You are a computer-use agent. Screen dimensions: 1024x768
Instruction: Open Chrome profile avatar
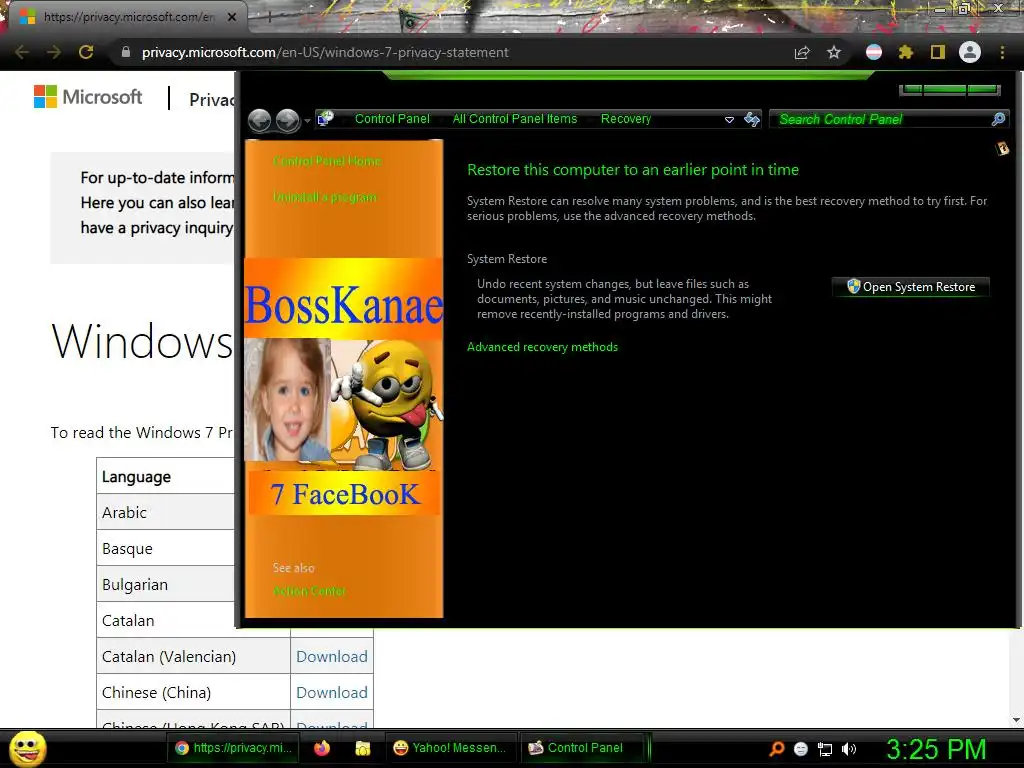click(970, 52)
